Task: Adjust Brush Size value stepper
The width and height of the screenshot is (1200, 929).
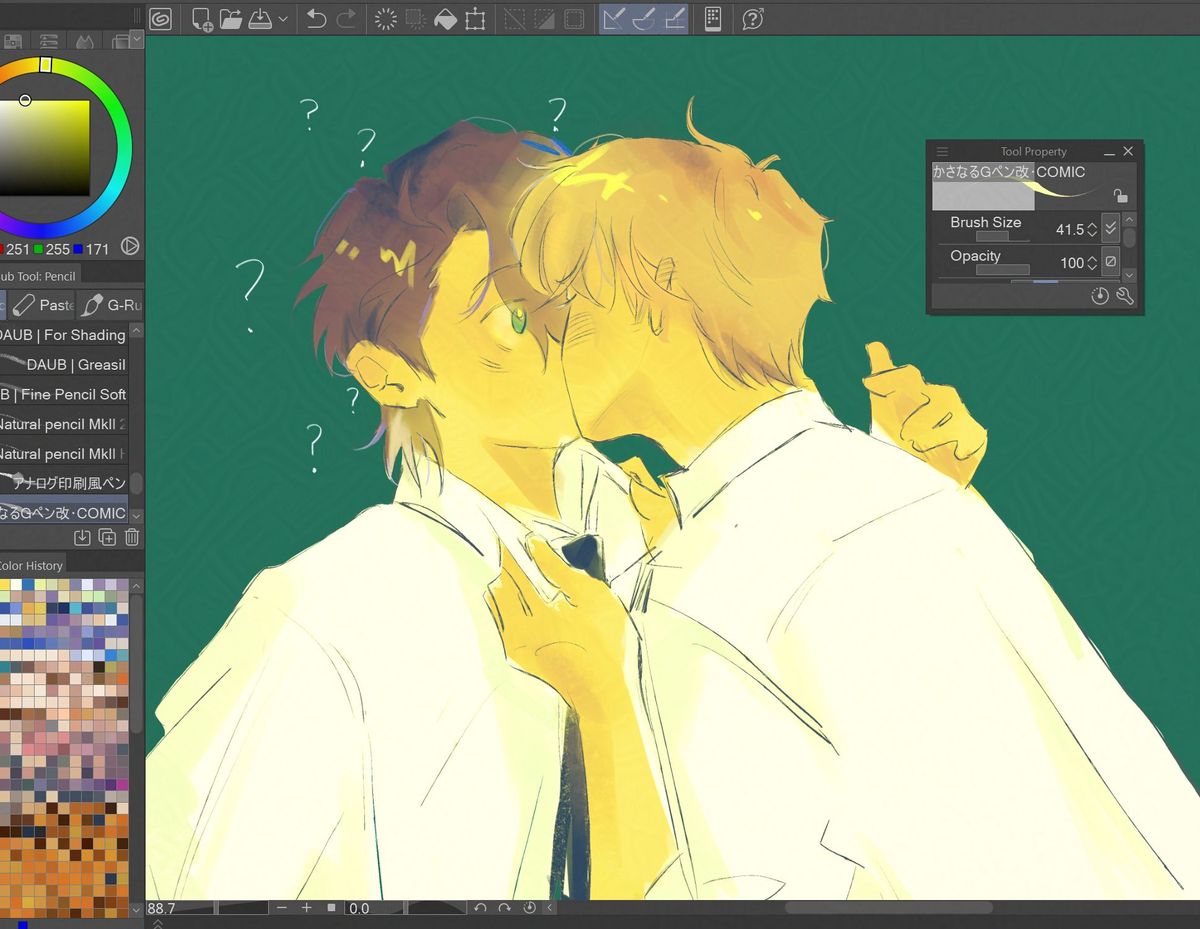Action: [1092, 230]
